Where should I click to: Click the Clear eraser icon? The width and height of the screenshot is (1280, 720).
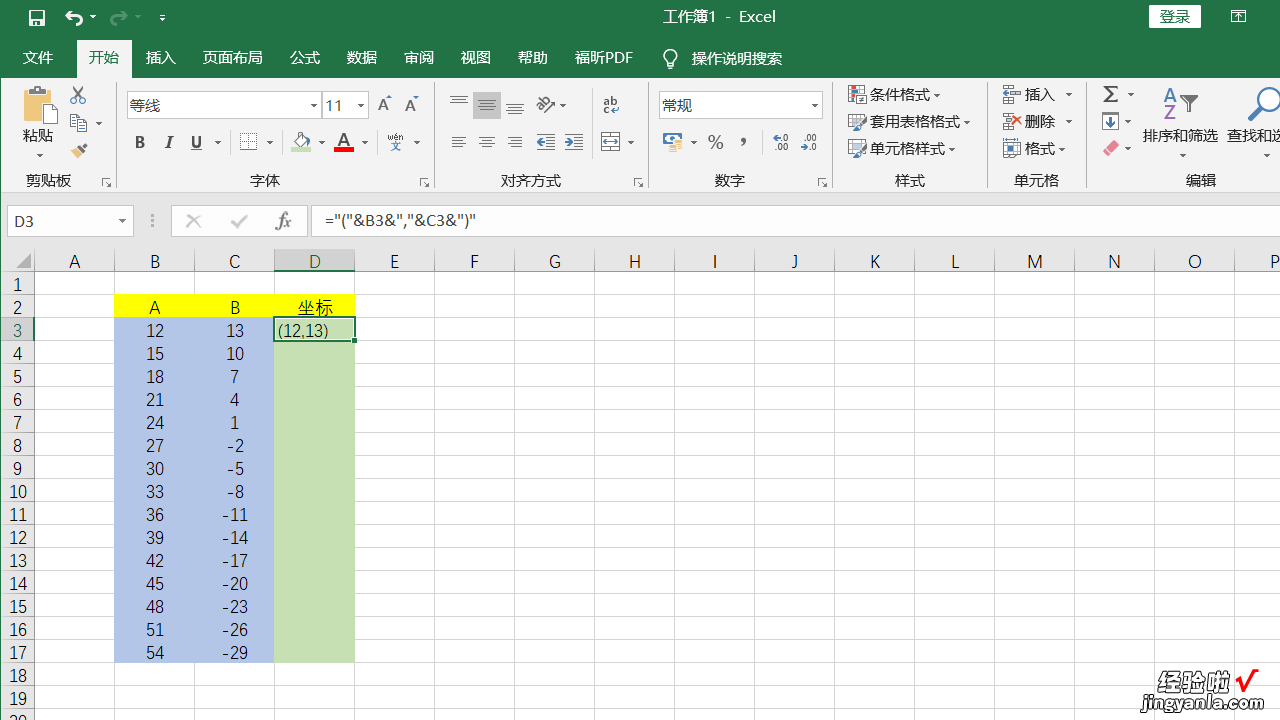[1110, 148]
